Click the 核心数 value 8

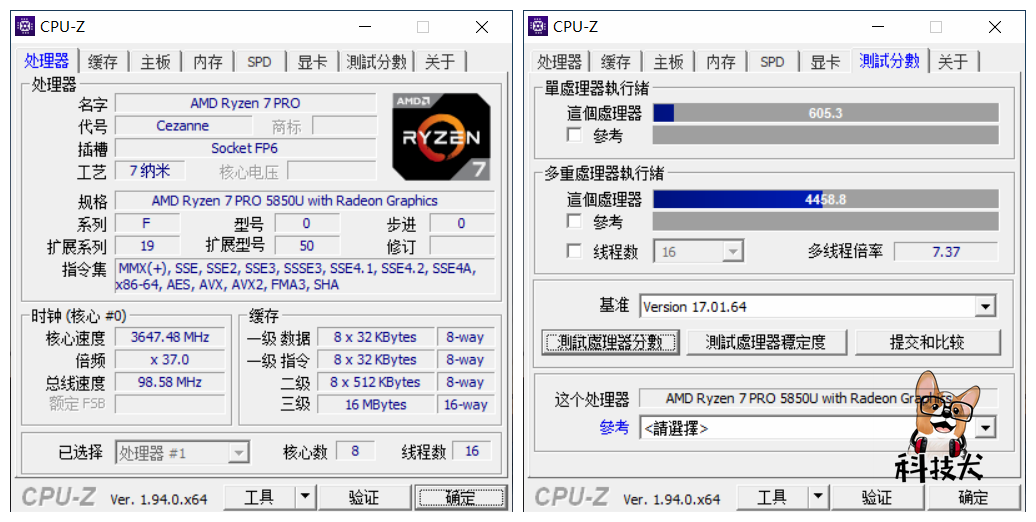point(355,451)
